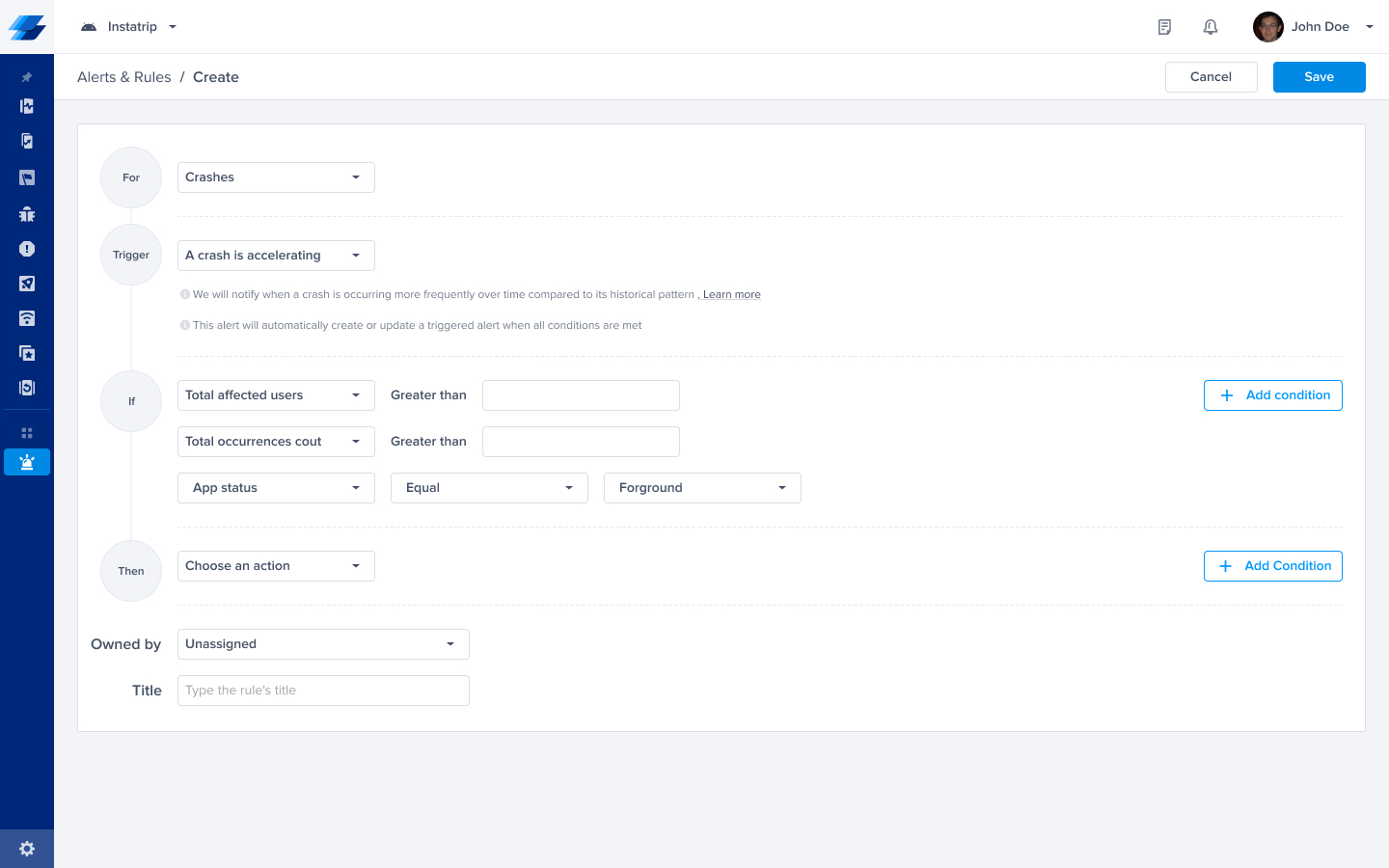Image resolution: width=1389 pixels, height=868 pixels.
Task: Click the info icon before 'This alert will'
Action: pos(185,325)
